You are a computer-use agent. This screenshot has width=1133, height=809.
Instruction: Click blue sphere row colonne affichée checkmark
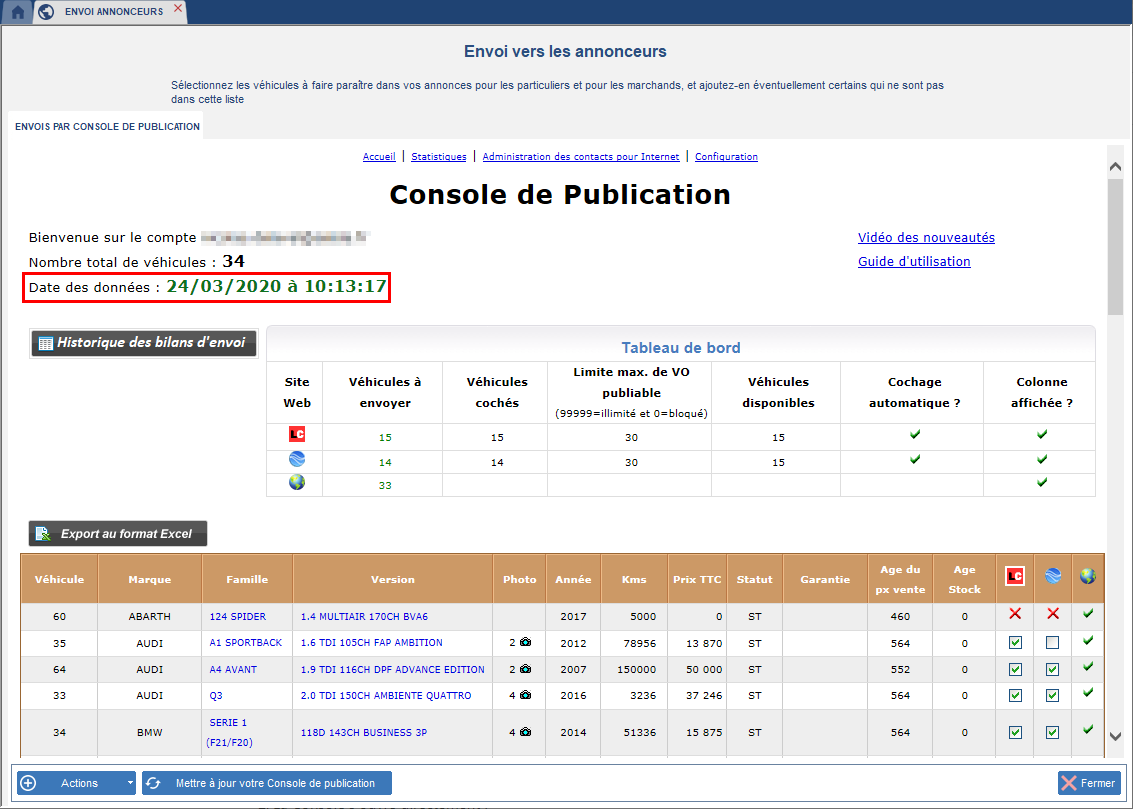1042,459
